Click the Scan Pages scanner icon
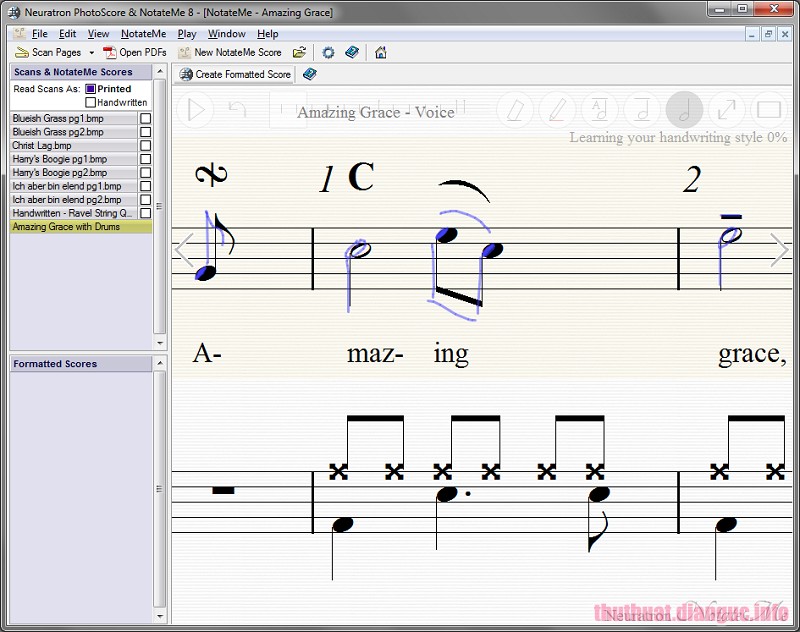800x632 pixels. click(x=21, y=52)
